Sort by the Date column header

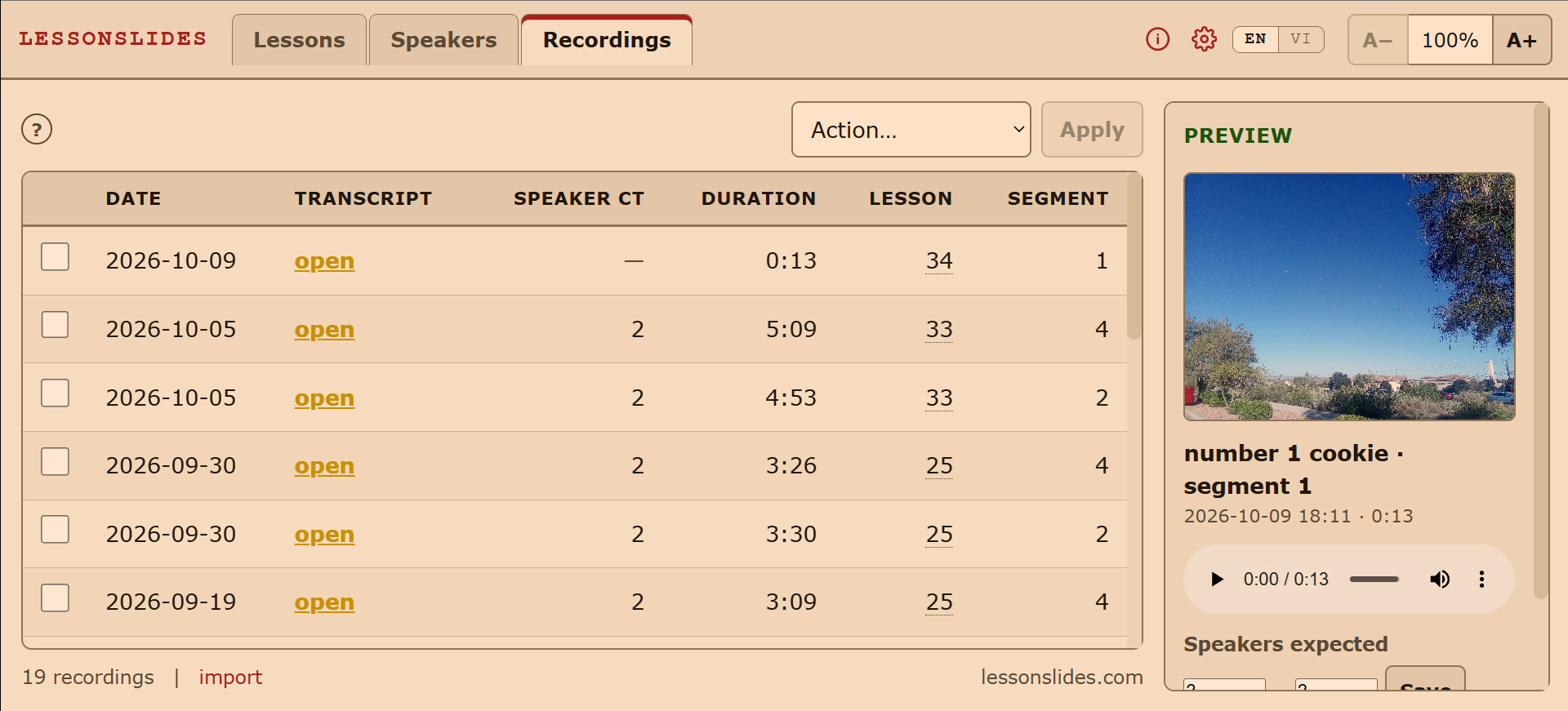click(x=133, y=198)
